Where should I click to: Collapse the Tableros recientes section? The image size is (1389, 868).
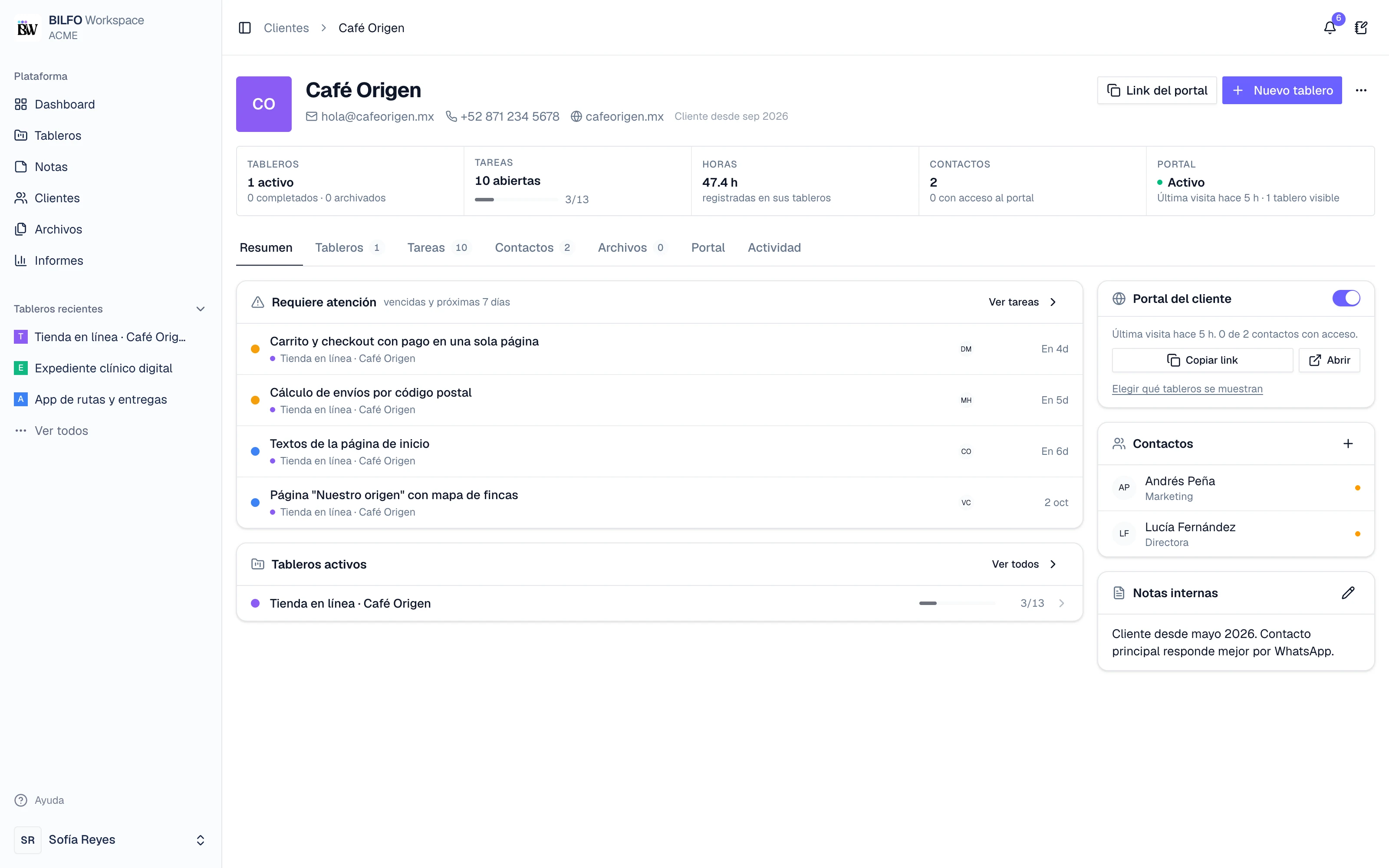pos(200,309)
